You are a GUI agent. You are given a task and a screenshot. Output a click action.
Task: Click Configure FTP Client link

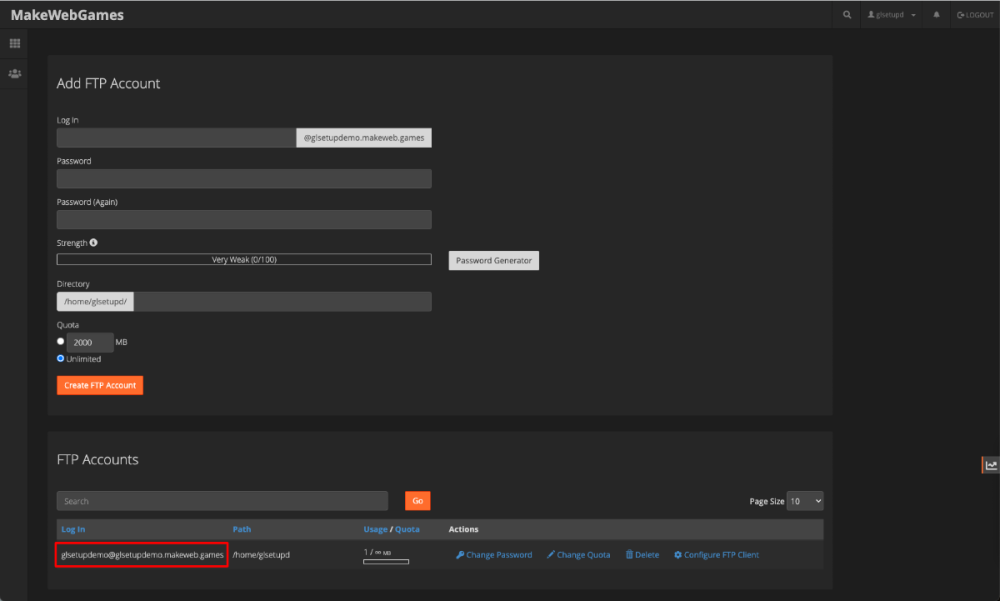click(716, 555)
